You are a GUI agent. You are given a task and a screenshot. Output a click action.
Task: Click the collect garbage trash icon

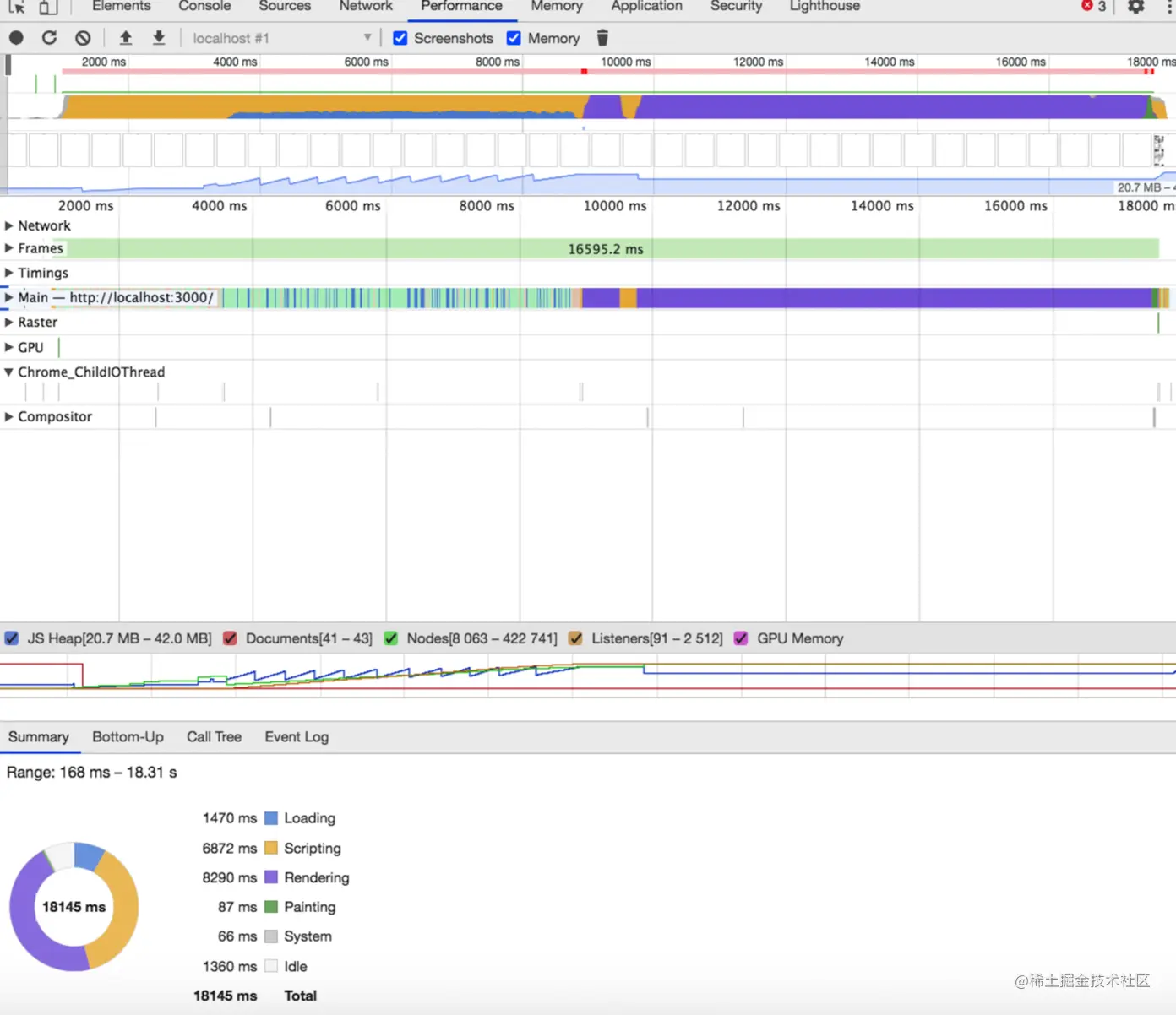602,38
